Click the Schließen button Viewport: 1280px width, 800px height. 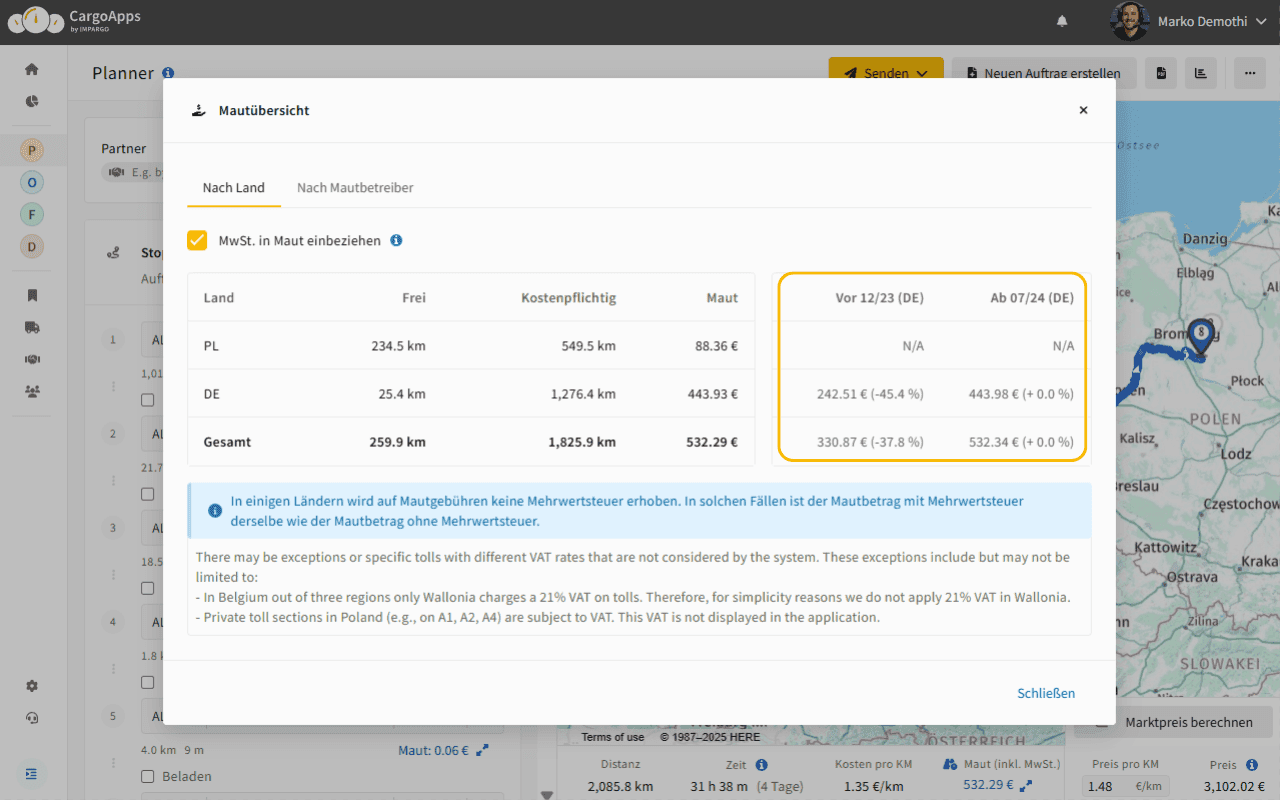pyautogui.click(x=1046, y=693)
